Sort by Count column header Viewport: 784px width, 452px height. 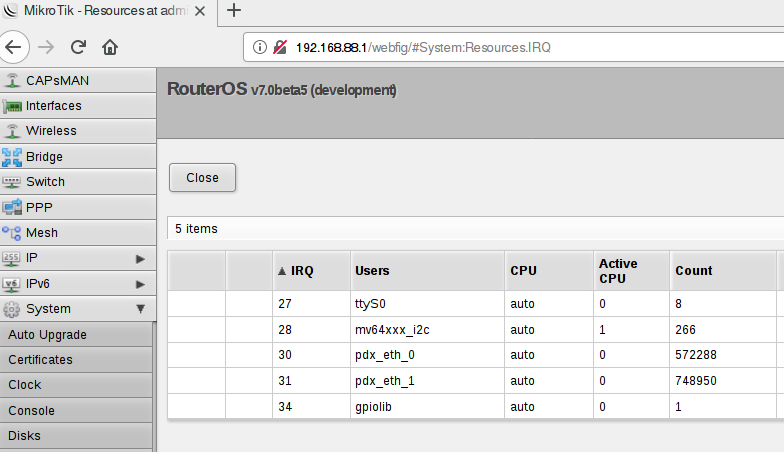coord(723,270)
